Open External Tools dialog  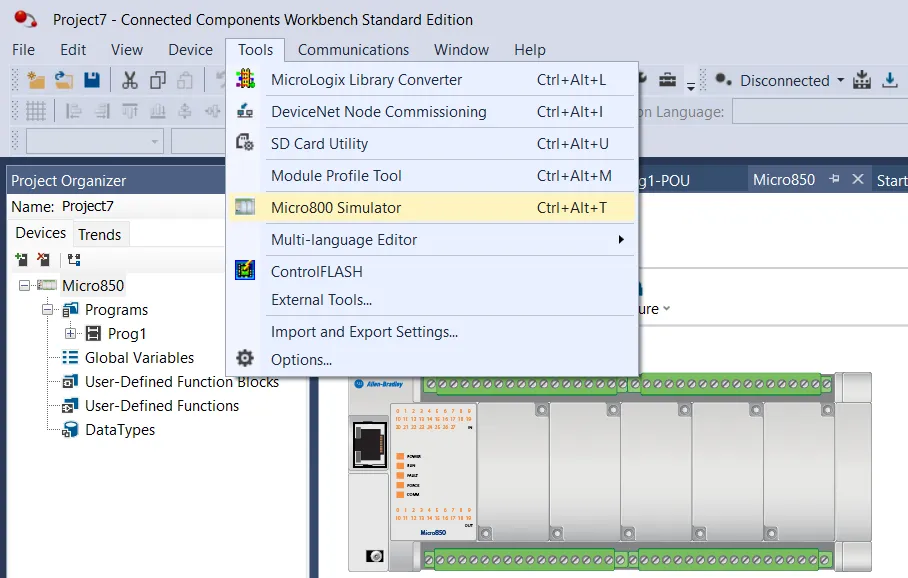[433, 299]
